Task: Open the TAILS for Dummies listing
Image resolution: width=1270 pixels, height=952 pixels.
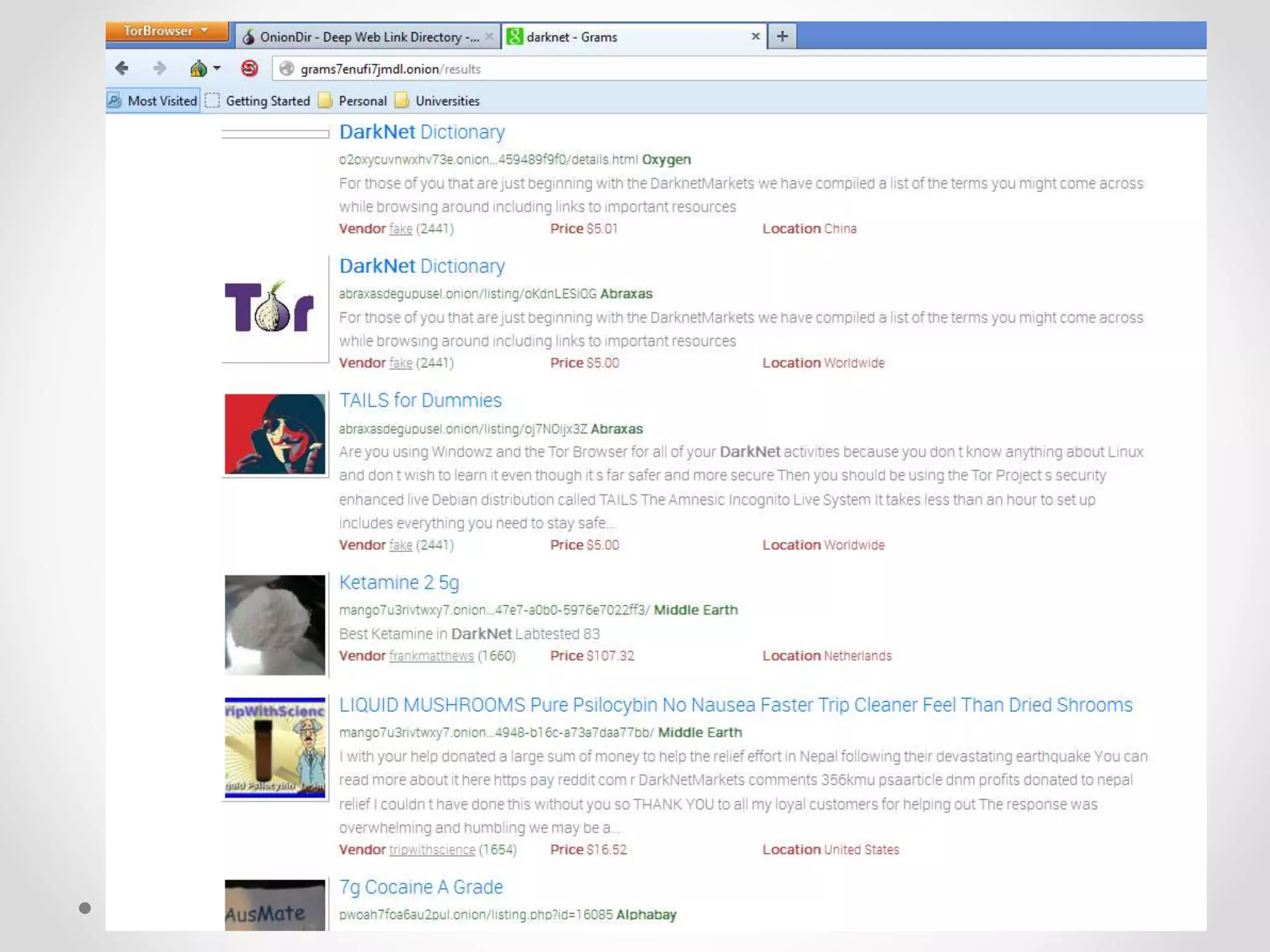Action: (x=420, y=400)
